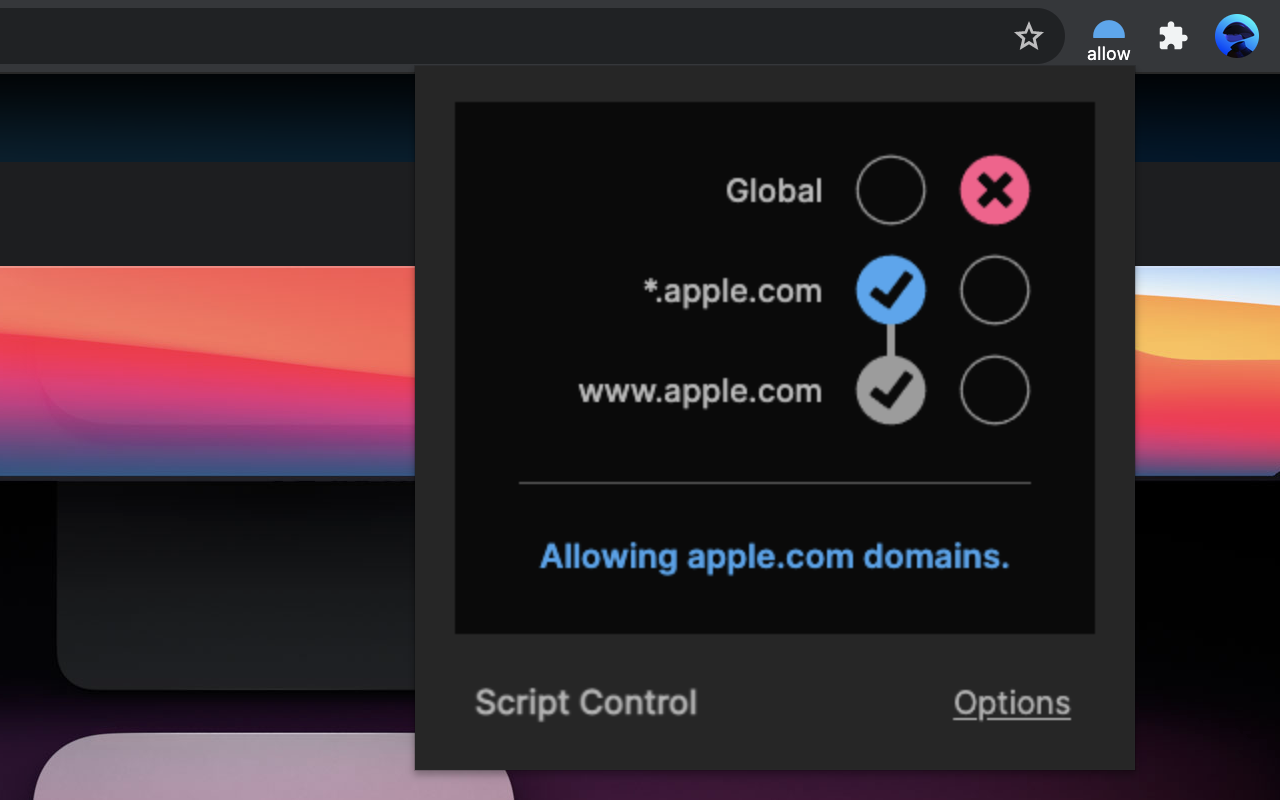Image resolution: width=1280 pixels, height=800 pixels.
Task: Click the 'Allowing apple.com domains' status text
Action: tap(773, 556)
